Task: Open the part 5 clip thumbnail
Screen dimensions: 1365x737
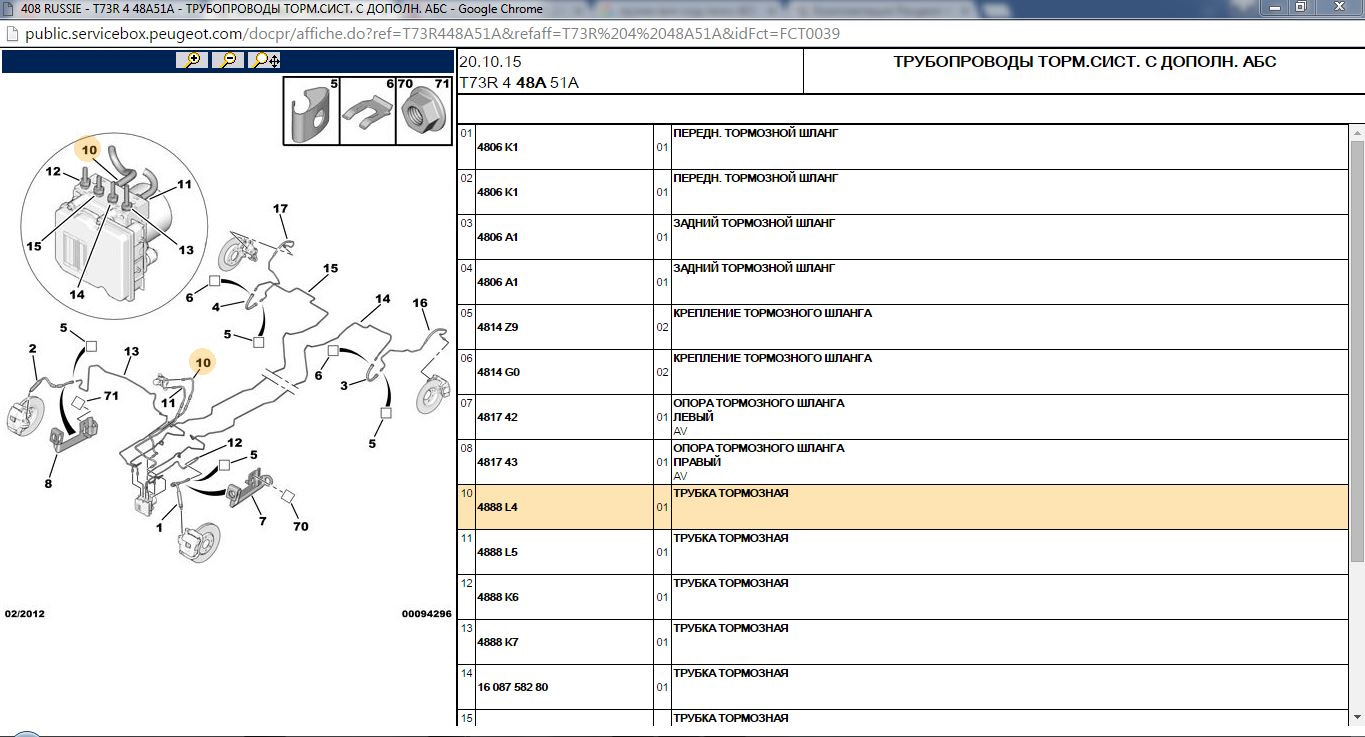Action: (x=311, y=111)
